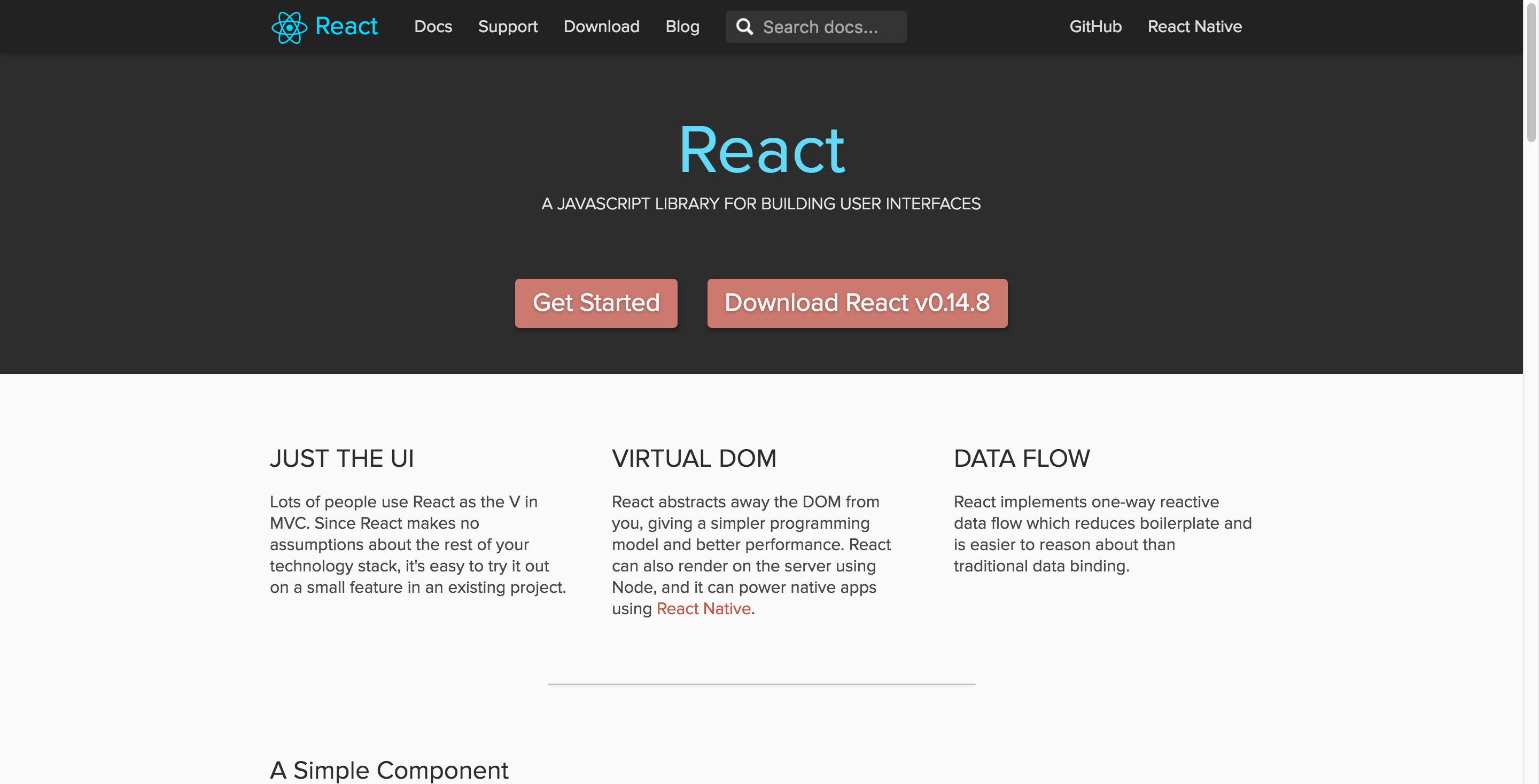Click the GitHub link in navbar
The width and height of the screenshot is (1539, 784).
coord(1094,26)
